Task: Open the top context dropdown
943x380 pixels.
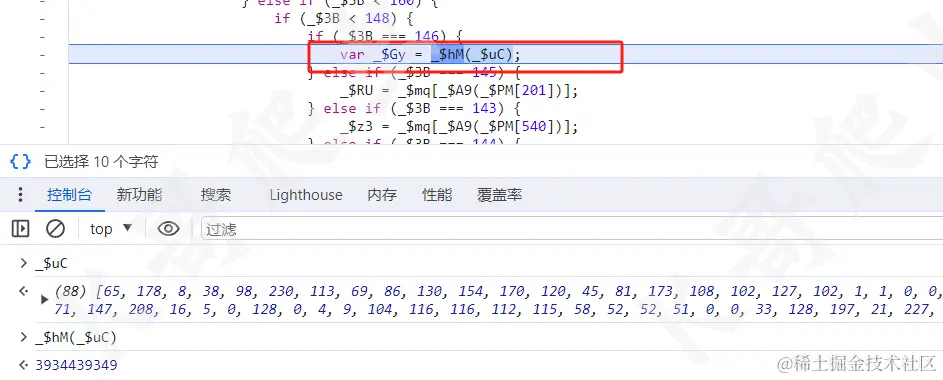Action: (111, 229)
